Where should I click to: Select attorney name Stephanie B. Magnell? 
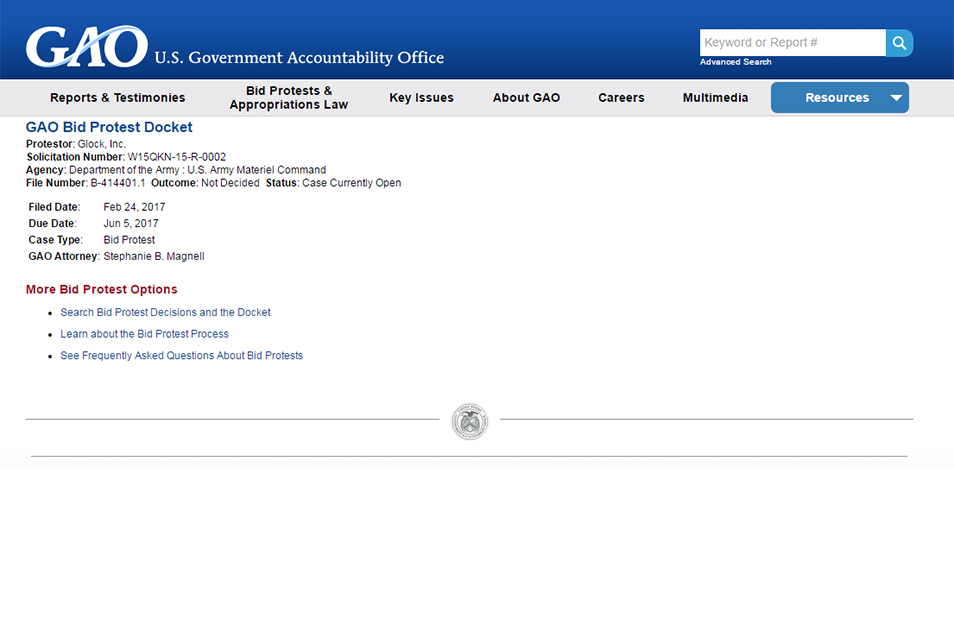click(154, 256)
